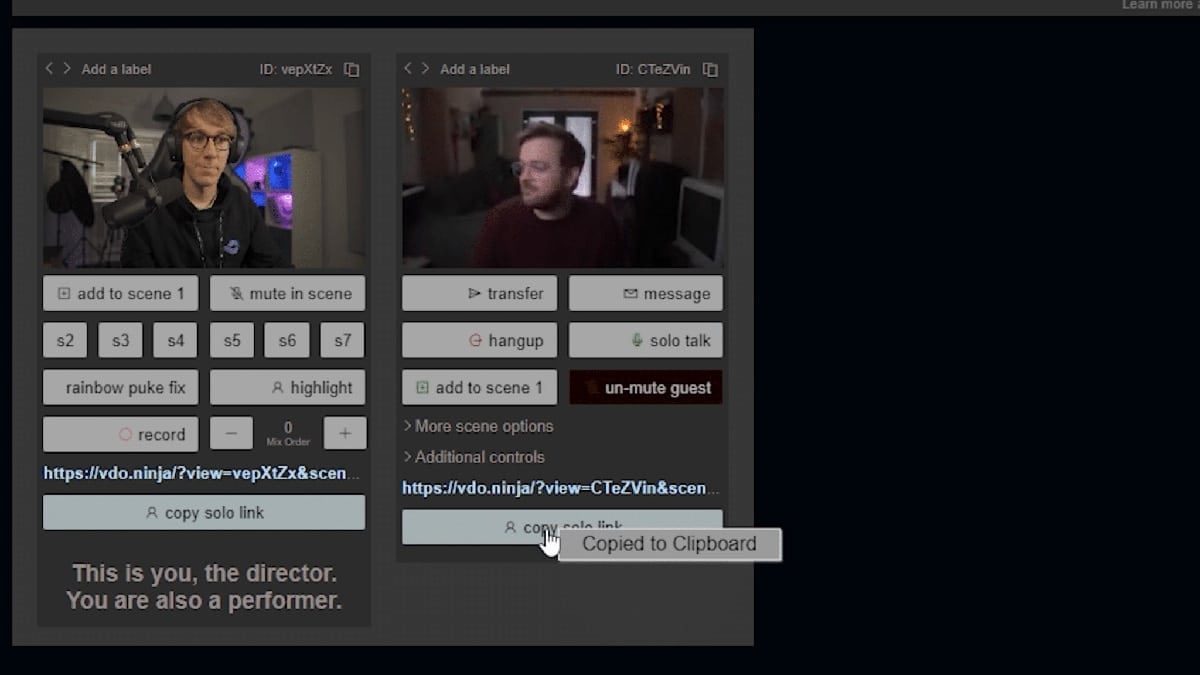
Task: Click Add a label on the director box
Action: [x=117, y=69]
